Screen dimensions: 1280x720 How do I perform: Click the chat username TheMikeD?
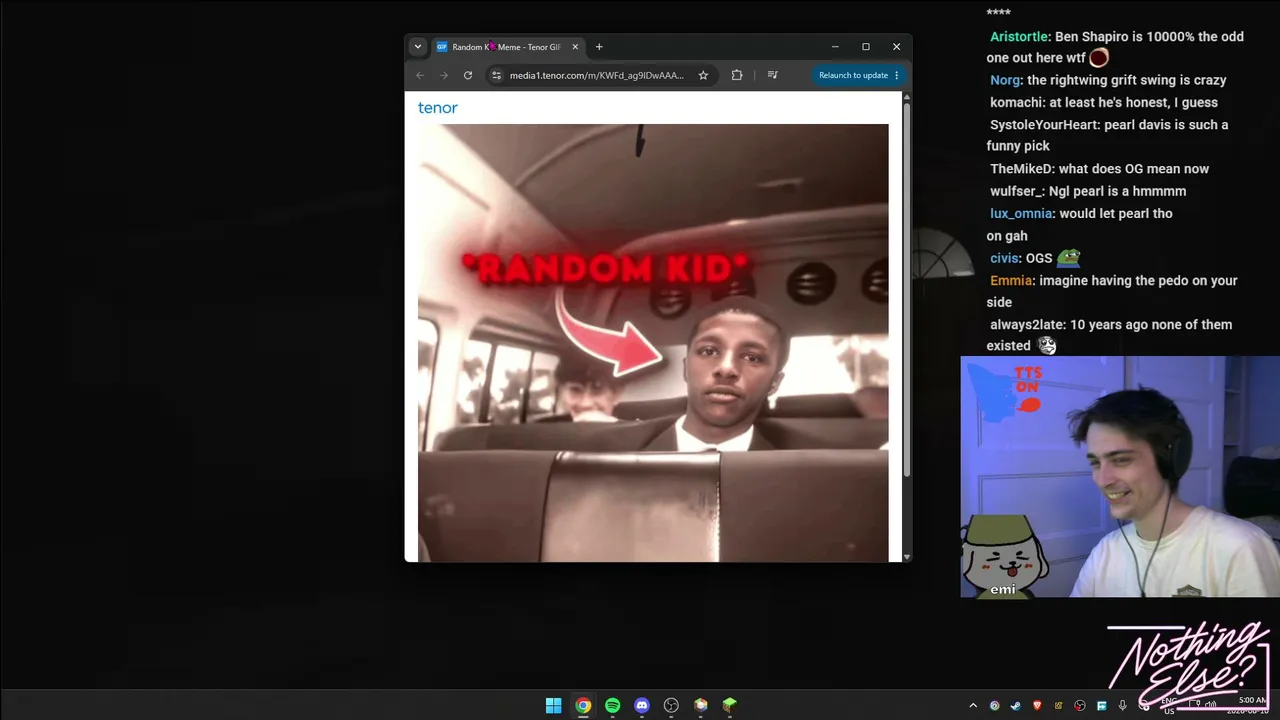(1020, 169)
